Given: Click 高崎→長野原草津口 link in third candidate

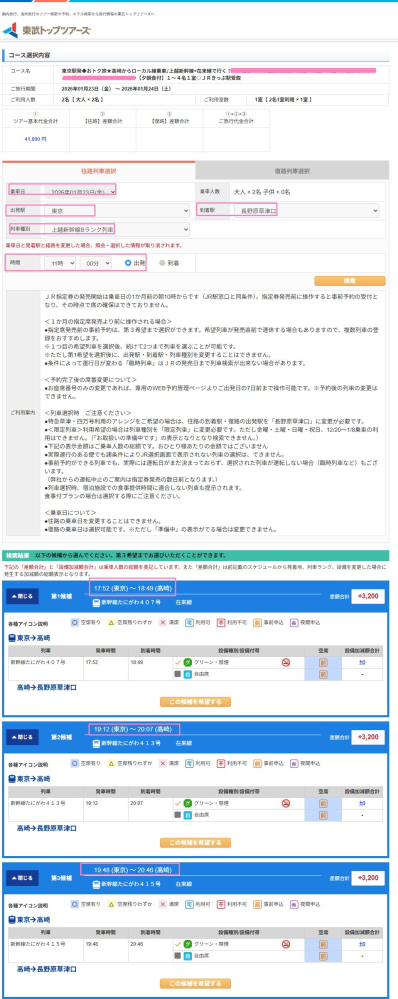Looking at the screenshot, I should [46, 969].
